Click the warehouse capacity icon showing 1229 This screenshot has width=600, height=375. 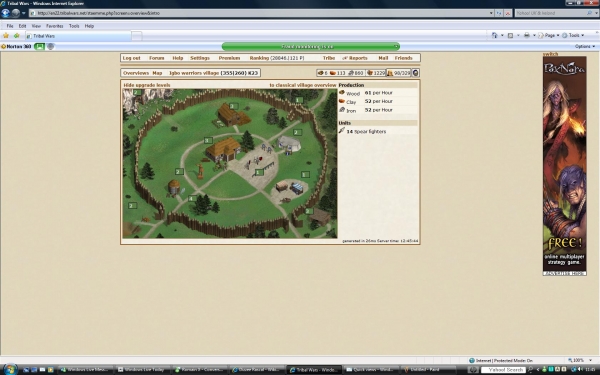click(370, 73)
